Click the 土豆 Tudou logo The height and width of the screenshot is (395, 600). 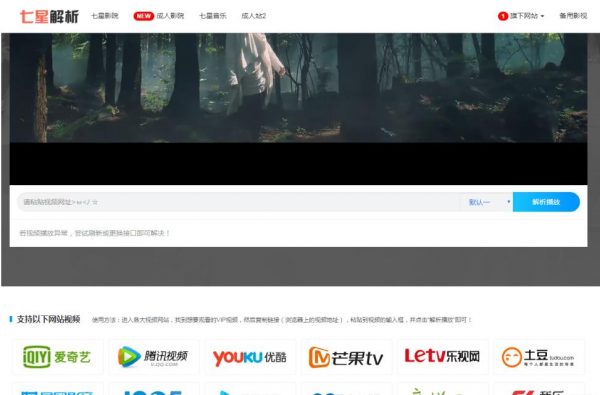(538, 357)
